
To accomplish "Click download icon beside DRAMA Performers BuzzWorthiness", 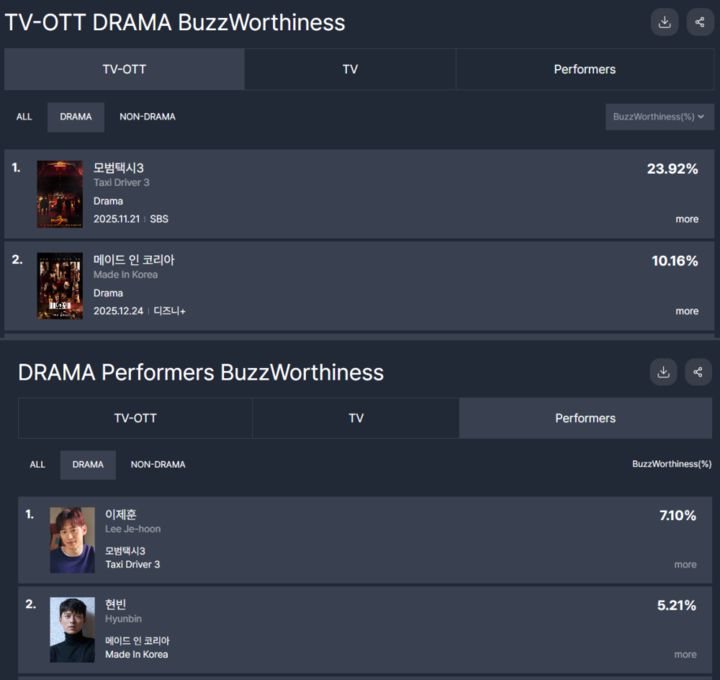I will 663,372.
